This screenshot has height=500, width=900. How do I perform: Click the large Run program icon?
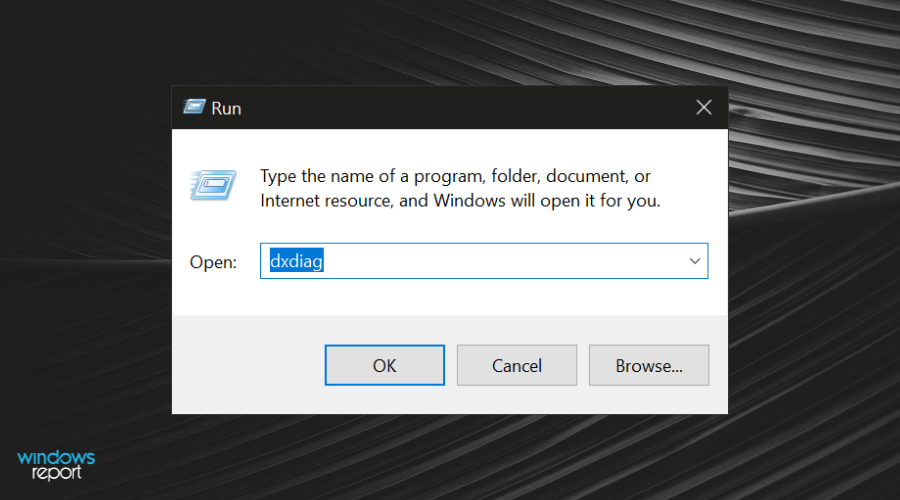click(212, 185)
